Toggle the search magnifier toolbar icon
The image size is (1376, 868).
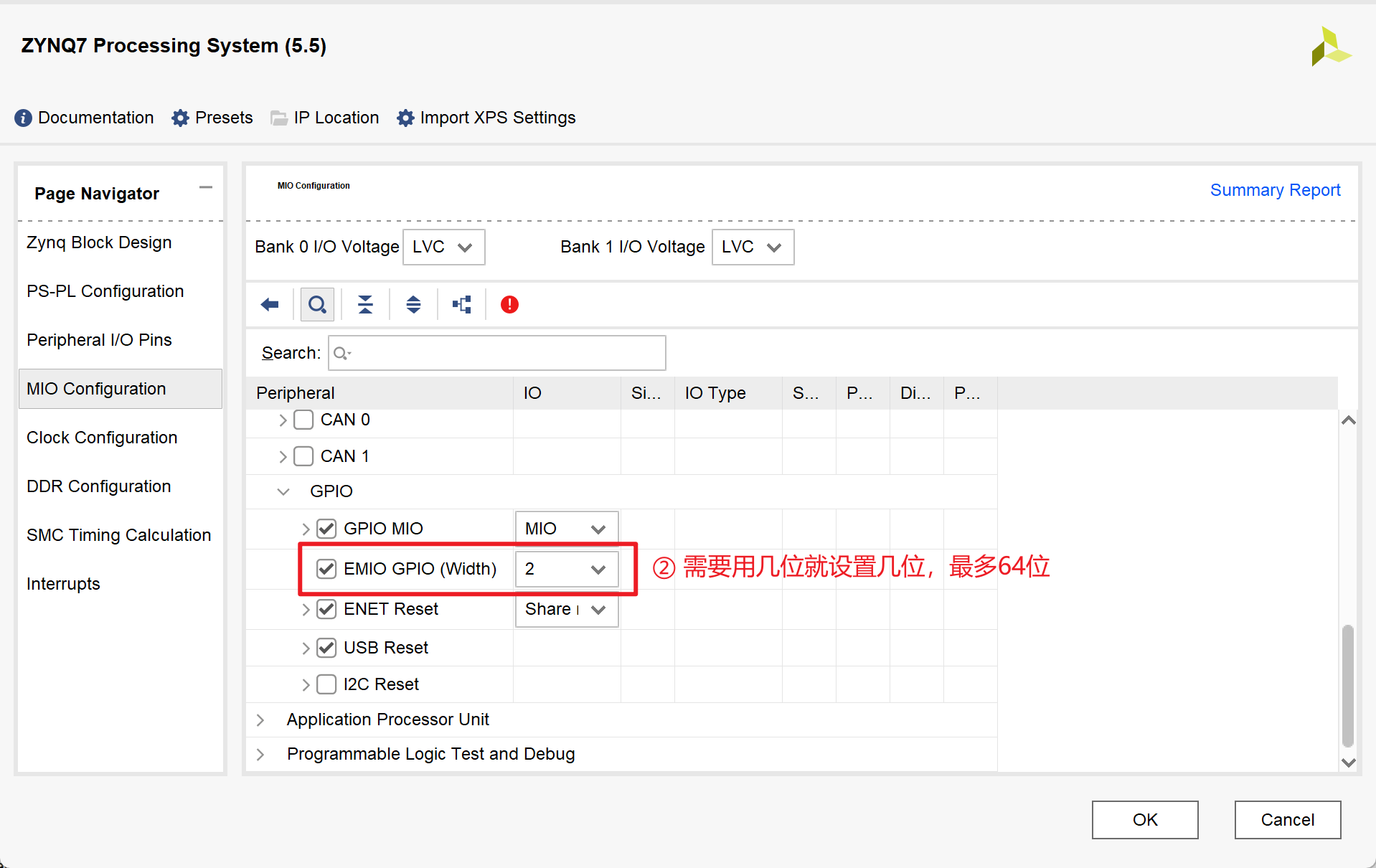(317, 305)
